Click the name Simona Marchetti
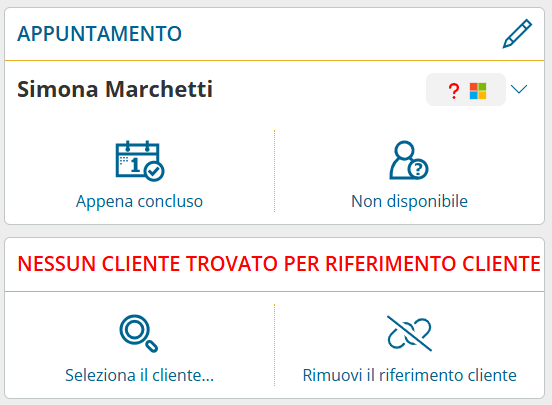 (x=115, y=89)
